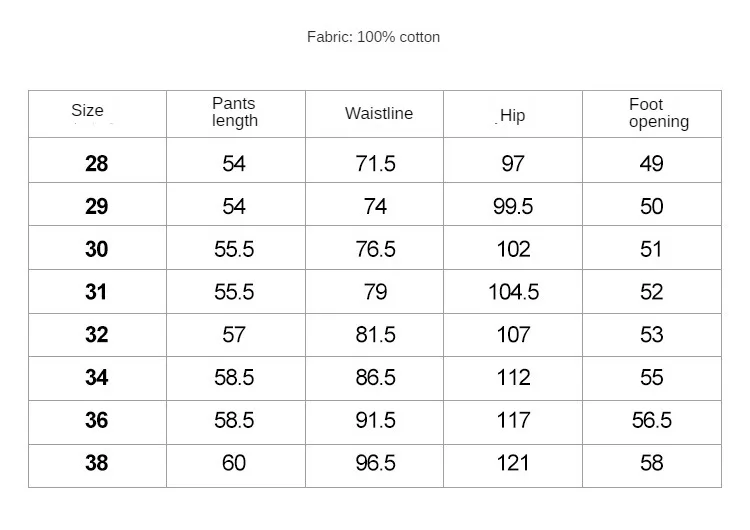The image size is (750, 530).
Task: Click the size 28 row label
Action: click(96, 164)
